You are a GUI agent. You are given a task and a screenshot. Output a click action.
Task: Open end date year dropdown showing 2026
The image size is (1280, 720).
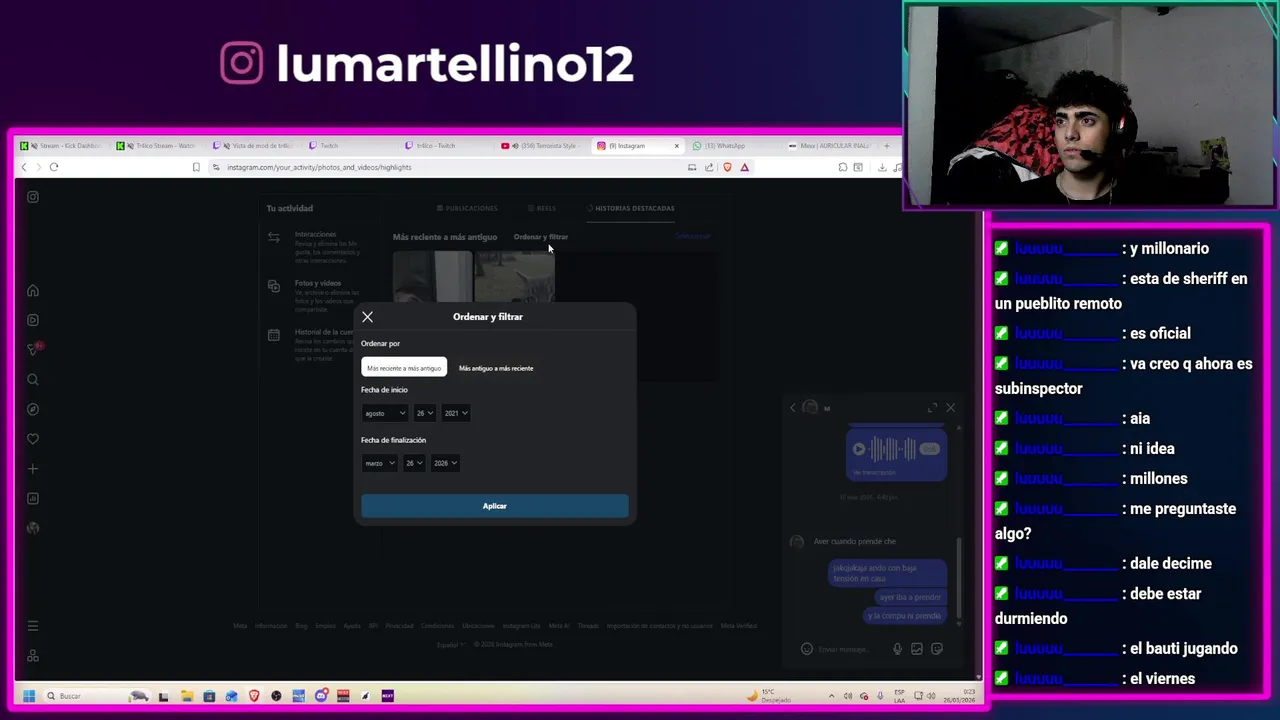[x=444, y=463]
